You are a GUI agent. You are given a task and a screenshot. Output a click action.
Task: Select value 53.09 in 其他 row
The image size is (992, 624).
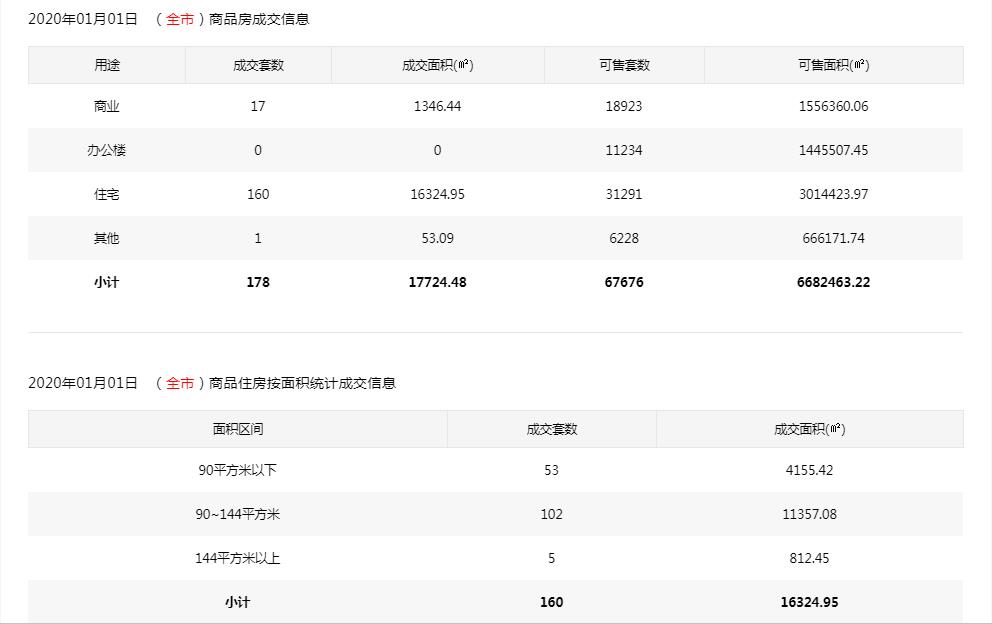click(437, 238)
